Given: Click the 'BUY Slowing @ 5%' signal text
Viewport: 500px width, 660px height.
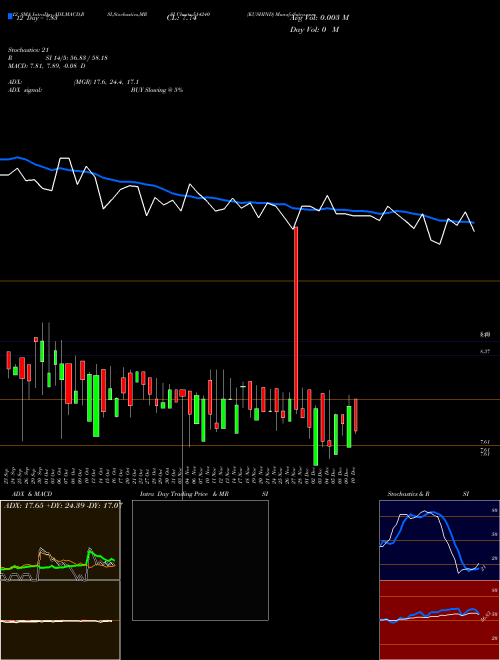Looking at the screenshot, I should pyautogui.click(x=157, y=90).
